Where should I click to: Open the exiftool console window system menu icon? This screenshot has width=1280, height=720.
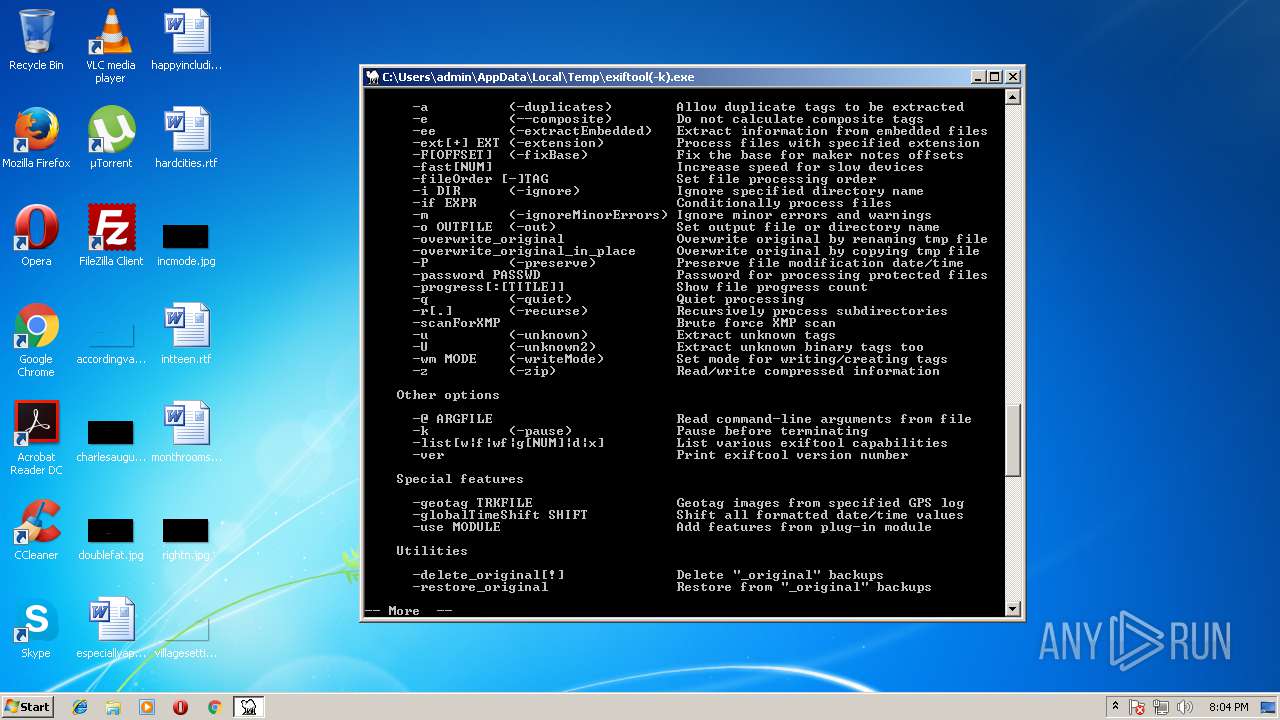click(x=373, y=77)
